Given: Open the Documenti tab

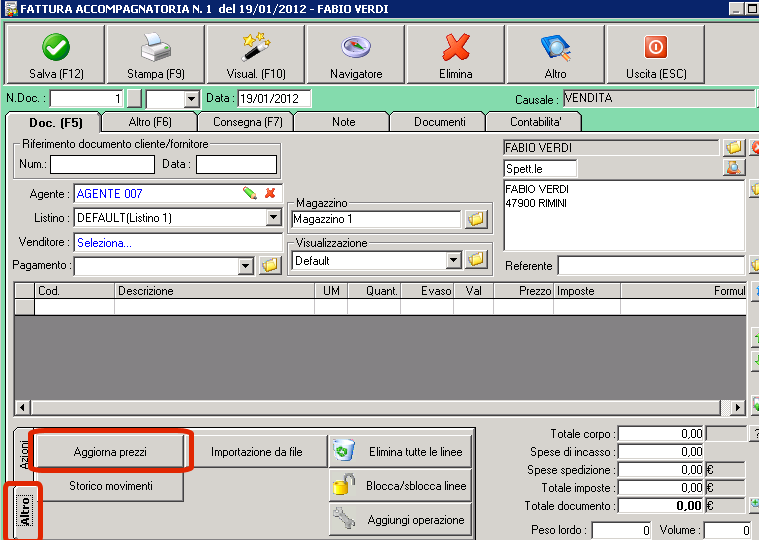Looking at the screenshot, I should (x=440, y=122).
